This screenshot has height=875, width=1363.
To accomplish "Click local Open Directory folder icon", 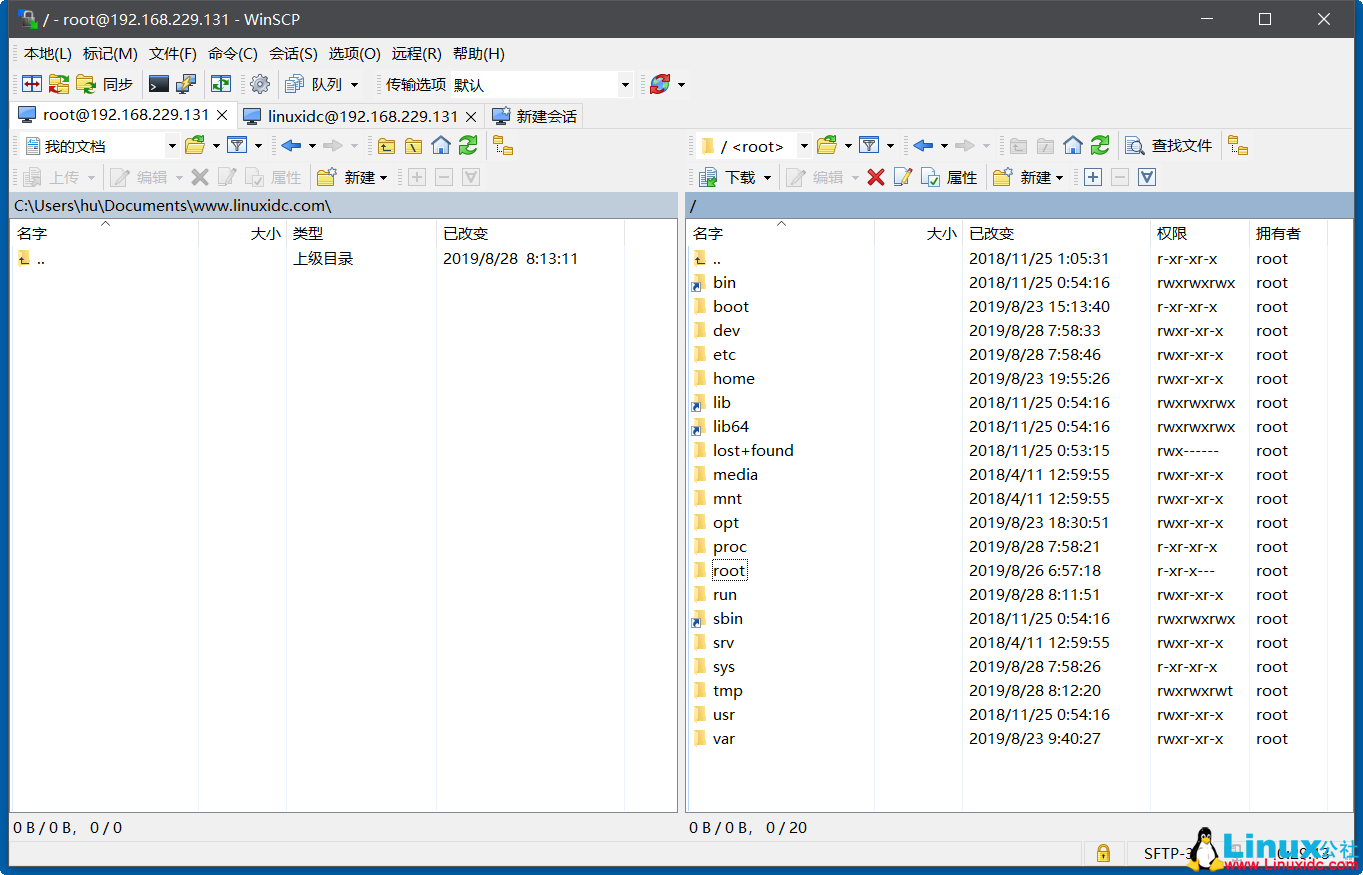I will pos(195,145).
